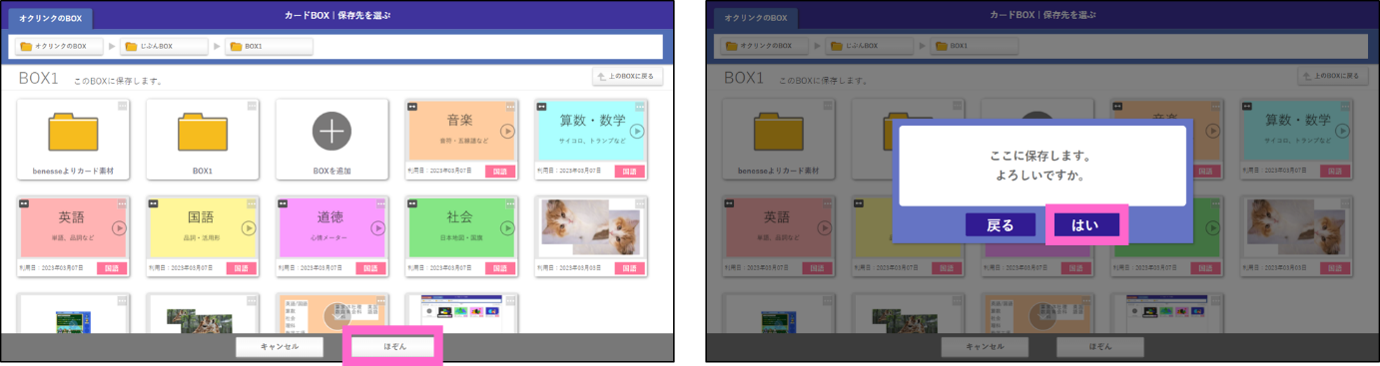
Task: Open benesseよりカード素材 folder in right screenshot
Action: coord(779,139)
